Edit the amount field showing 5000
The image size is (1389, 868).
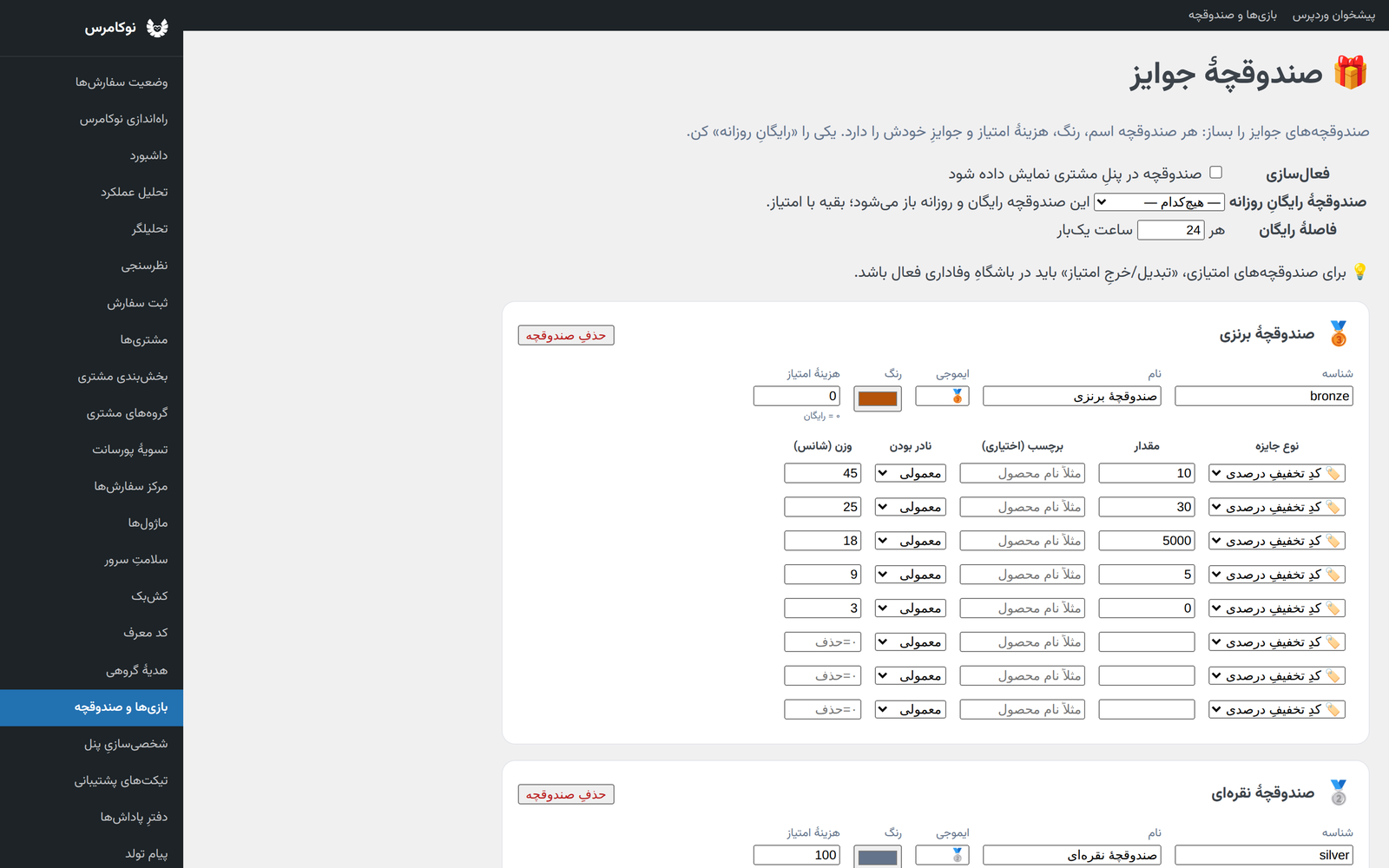point(1147,541)
